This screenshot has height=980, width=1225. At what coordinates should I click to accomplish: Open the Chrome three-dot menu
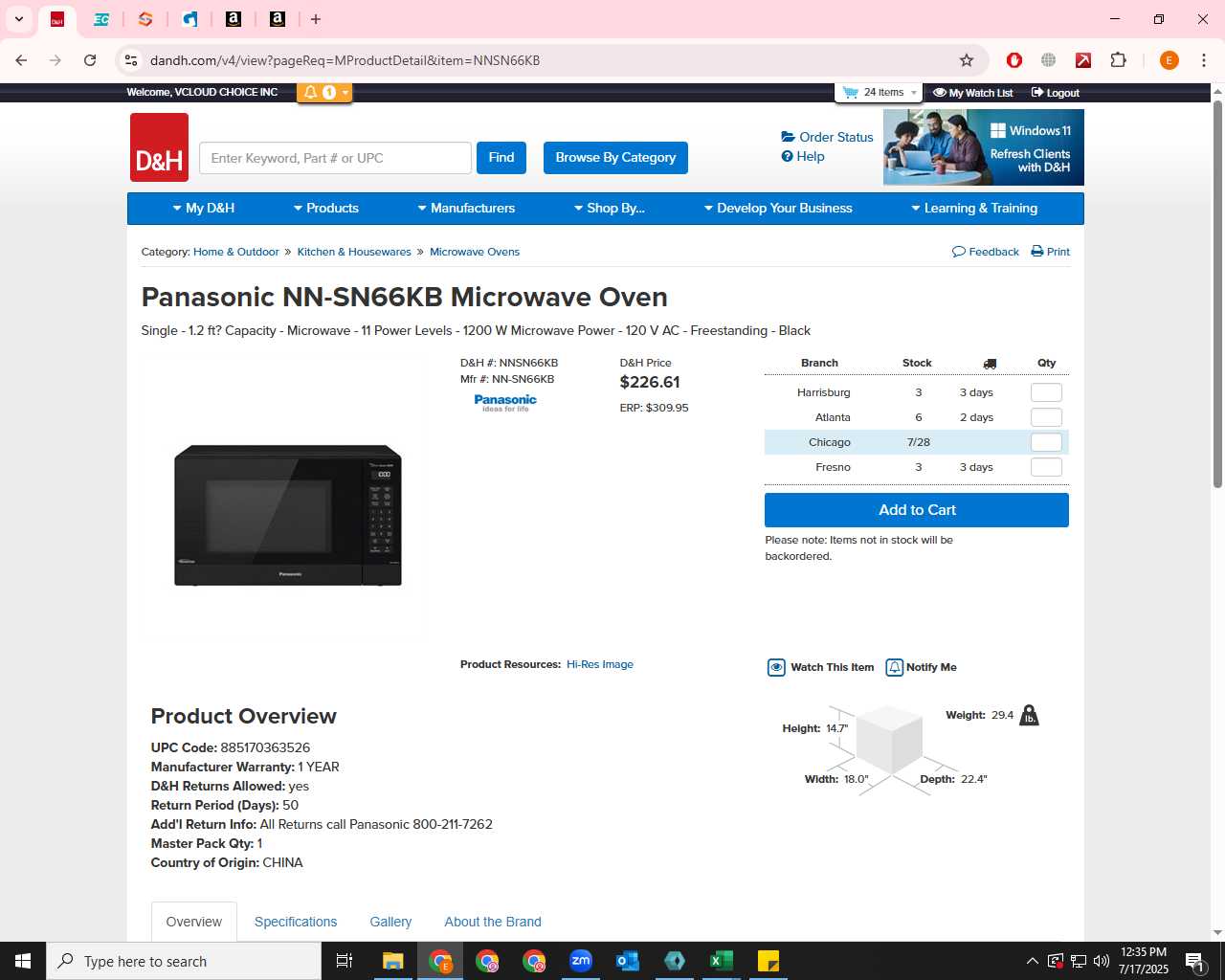1204,60
